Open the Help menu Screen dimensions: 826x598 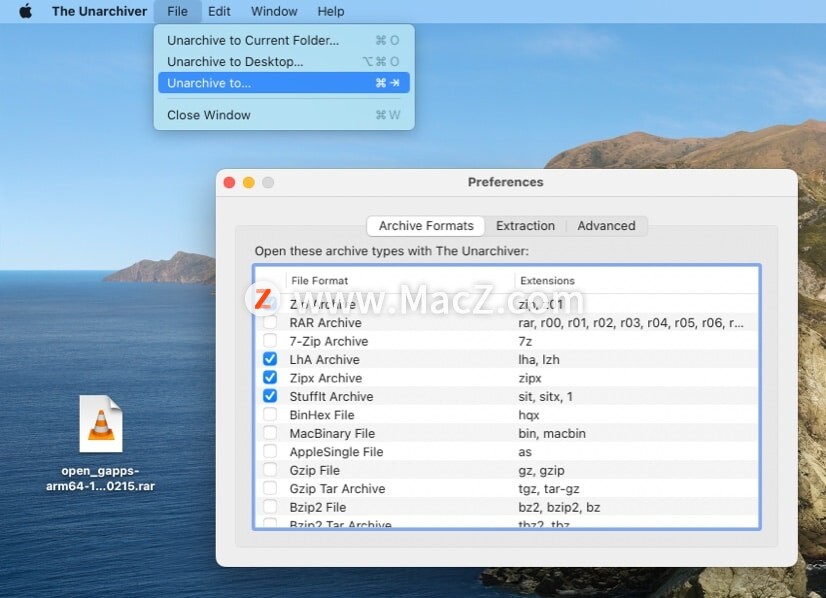[x=331, y=11]
